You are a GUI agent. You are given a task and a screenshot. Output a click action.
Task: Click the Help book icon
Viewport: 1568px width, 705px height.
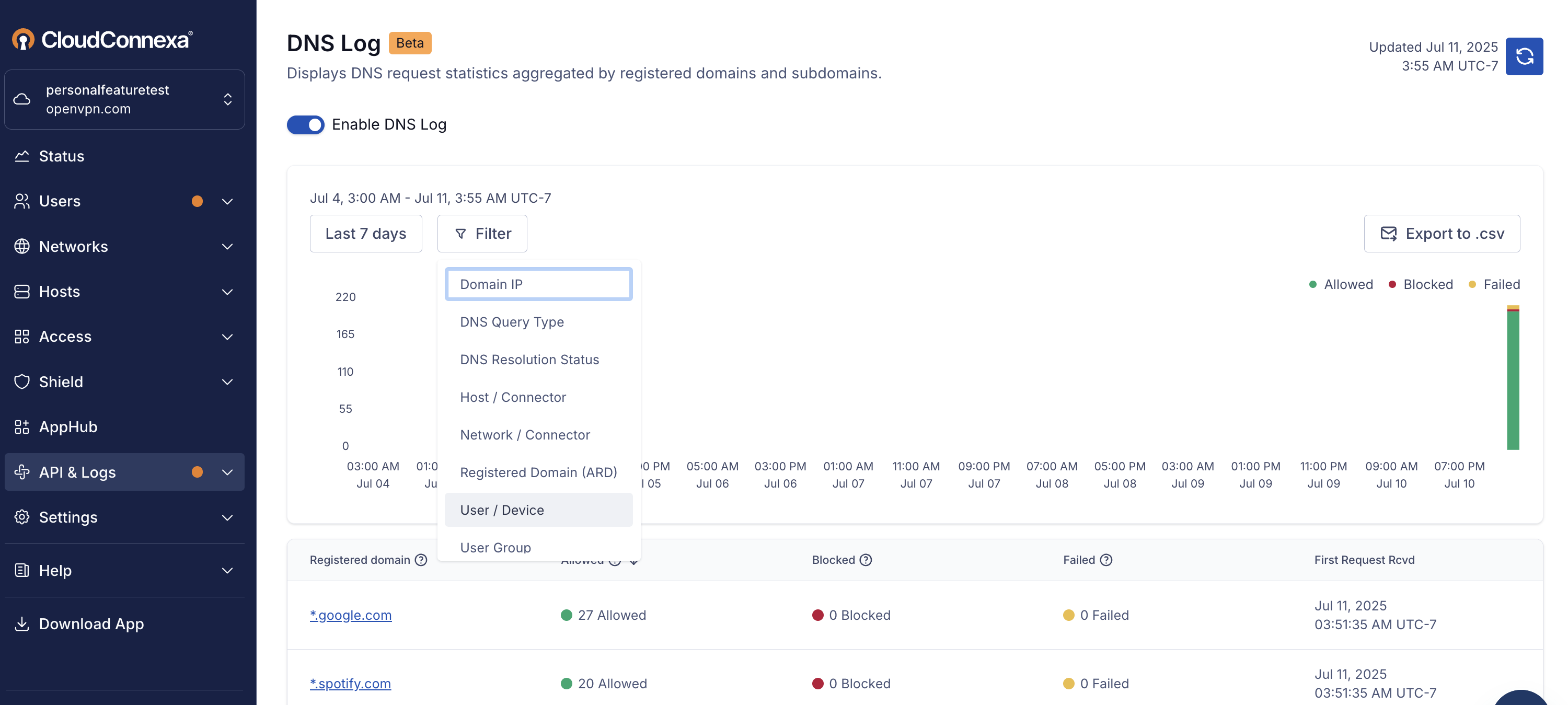pyautogui.click(x=22, y=570)
